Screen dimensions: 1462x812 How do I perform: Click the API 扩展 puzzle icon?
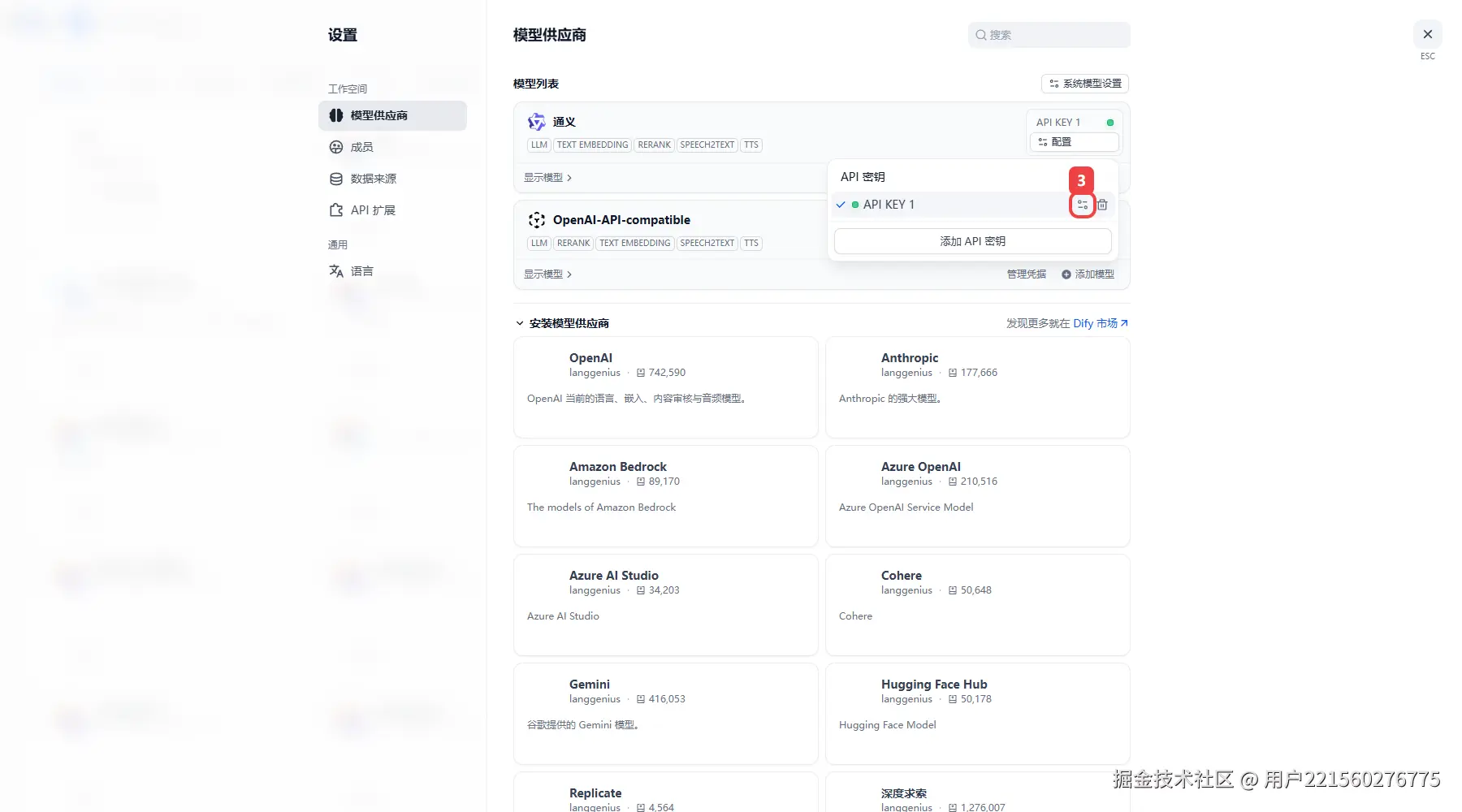[x=336, y=210]
